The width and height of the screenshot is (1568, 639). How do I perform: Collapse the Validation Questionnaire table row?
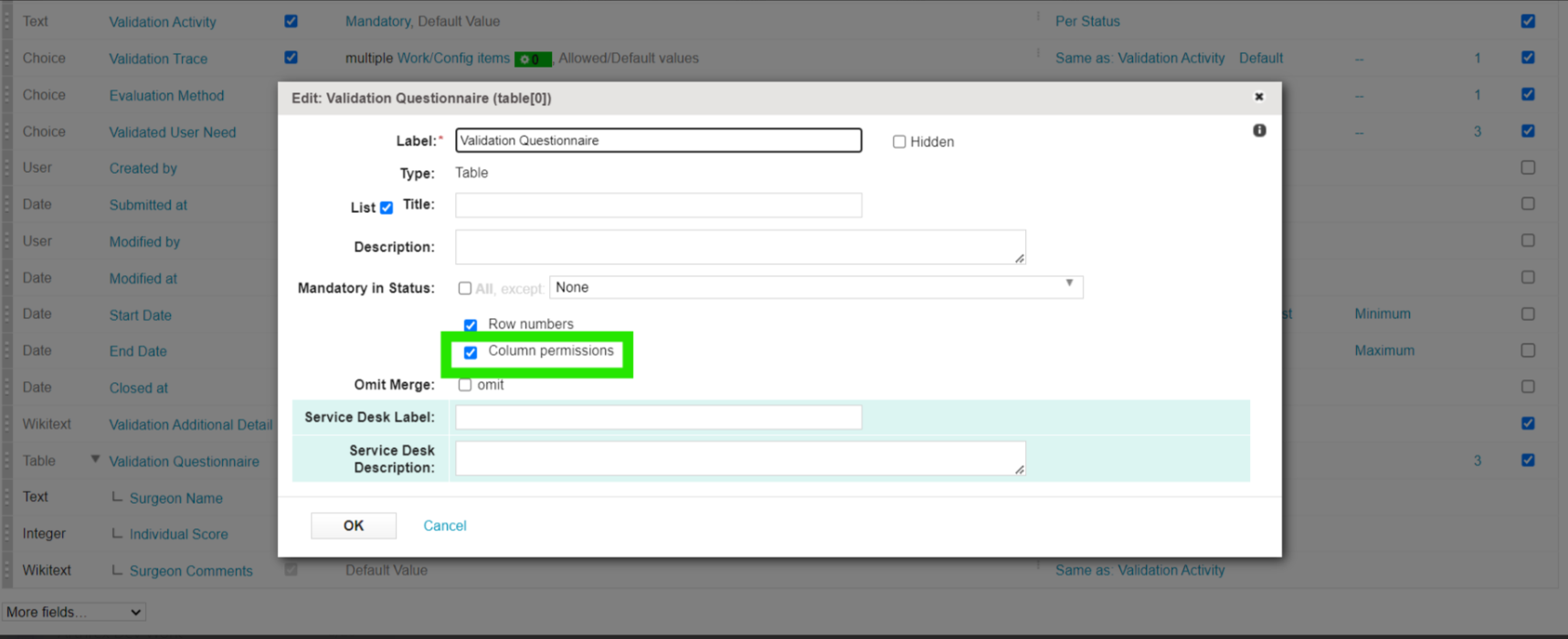[x=95, y=460]
